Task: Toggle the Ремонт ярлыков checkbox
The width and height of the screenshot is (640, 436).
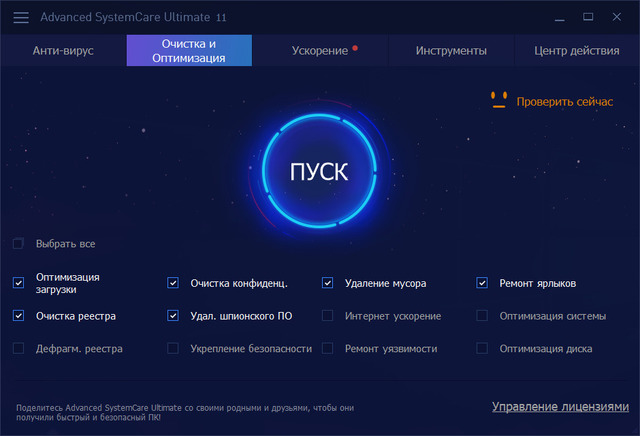Action: coord(482,283)
